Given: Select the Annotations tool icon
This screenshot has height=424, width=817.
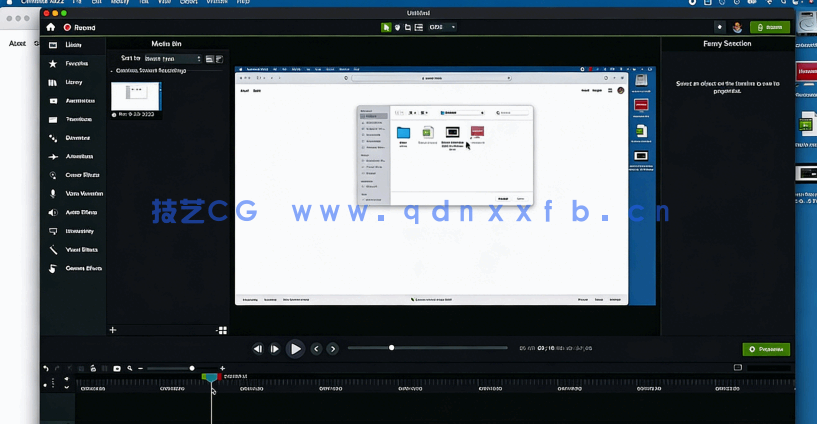Looking at the screenshot, I should 53,101.
